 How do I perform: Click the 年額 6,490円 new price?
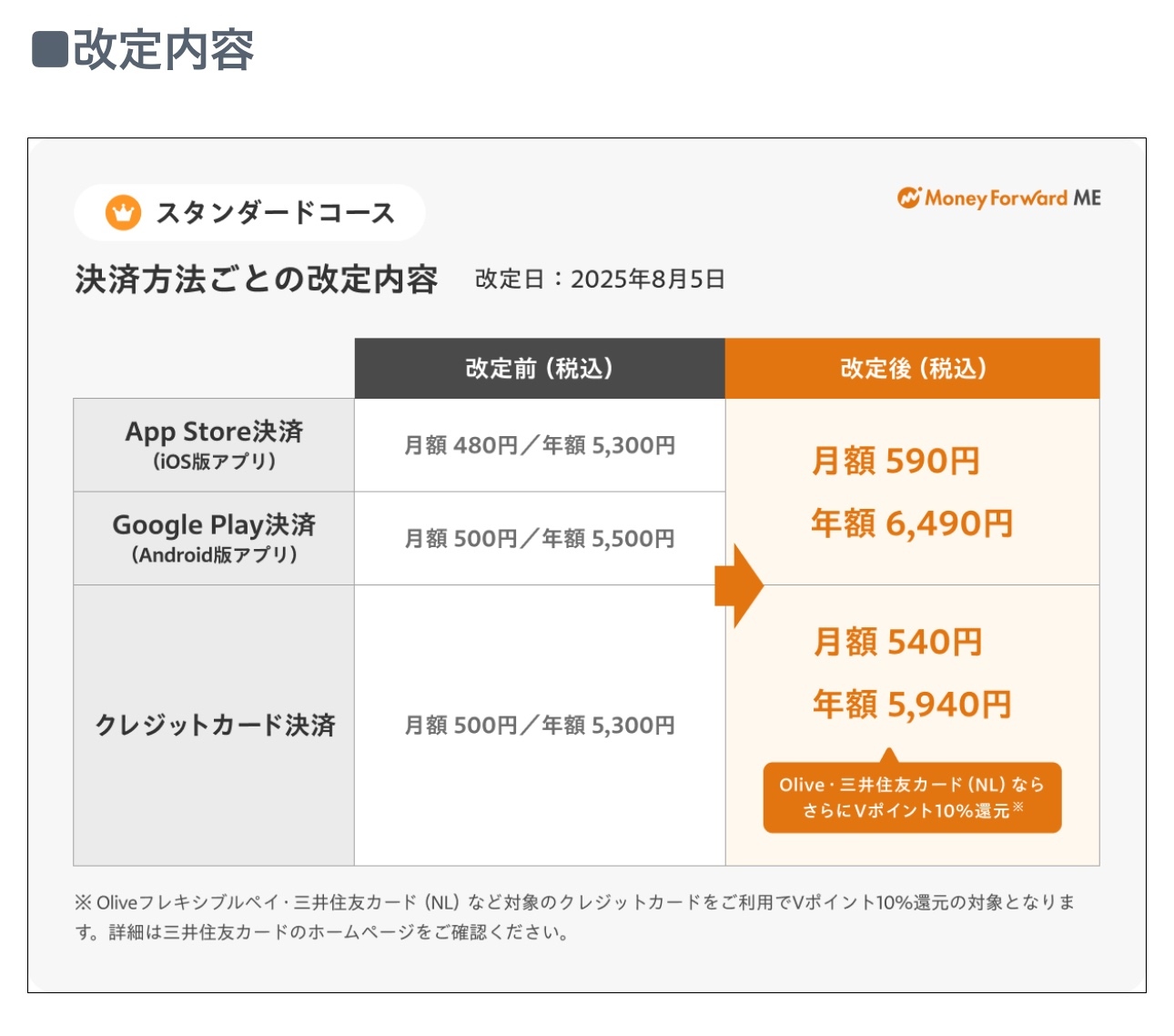[912, 523]
